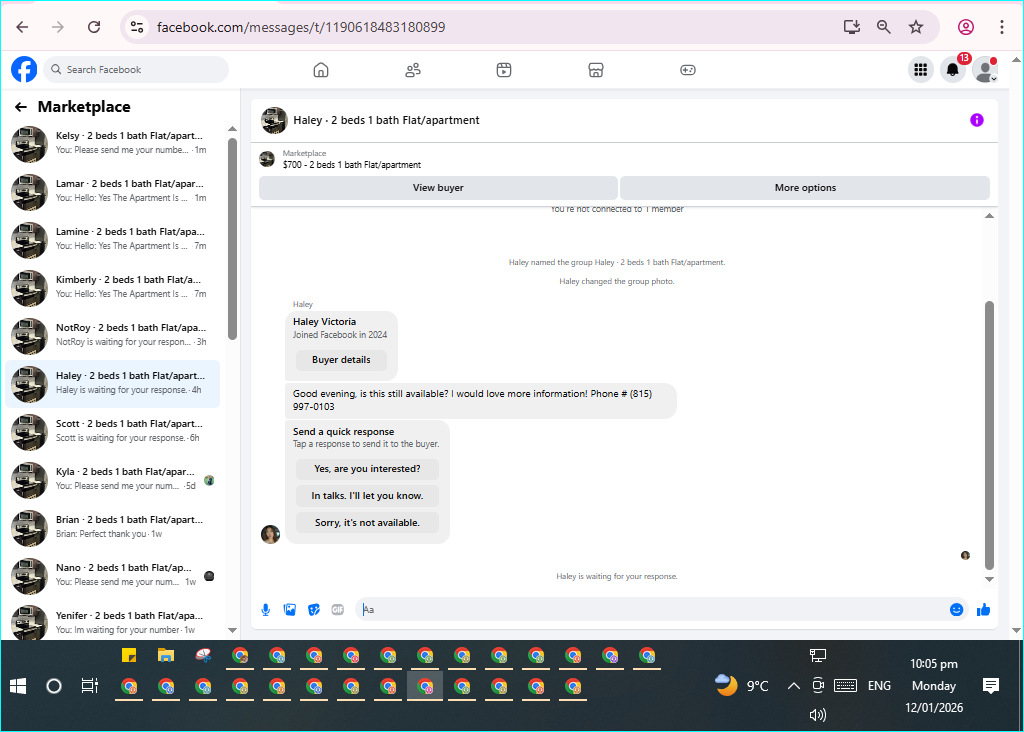Send a thumbs up like
Screen dimensions: 1024x732
[x=984, y=610]
